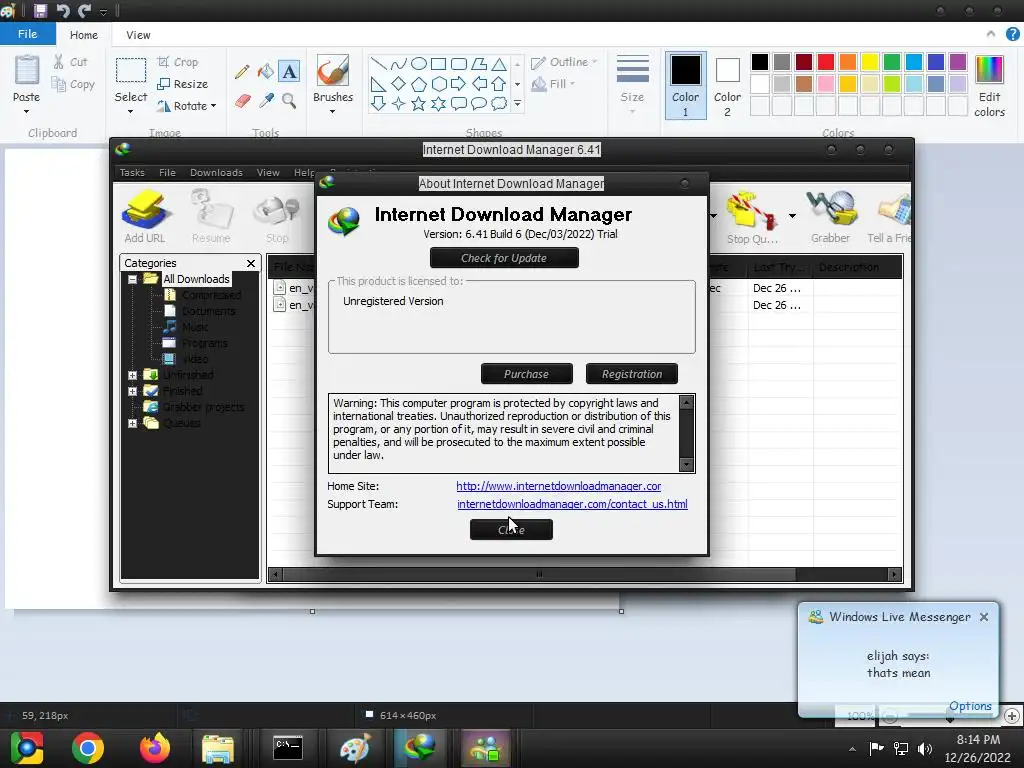Open the Brushes dropdown arrow

pos(332,112)
